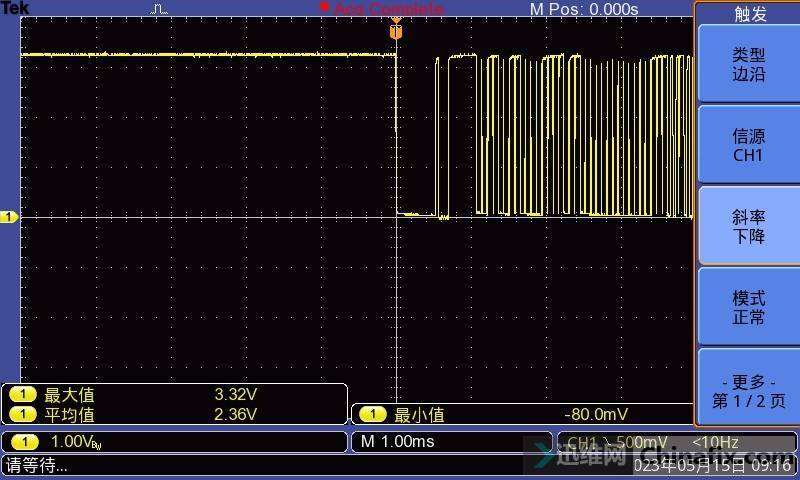Click the orange trigger position marker
The image size is (800, 480).
point(396,32)
